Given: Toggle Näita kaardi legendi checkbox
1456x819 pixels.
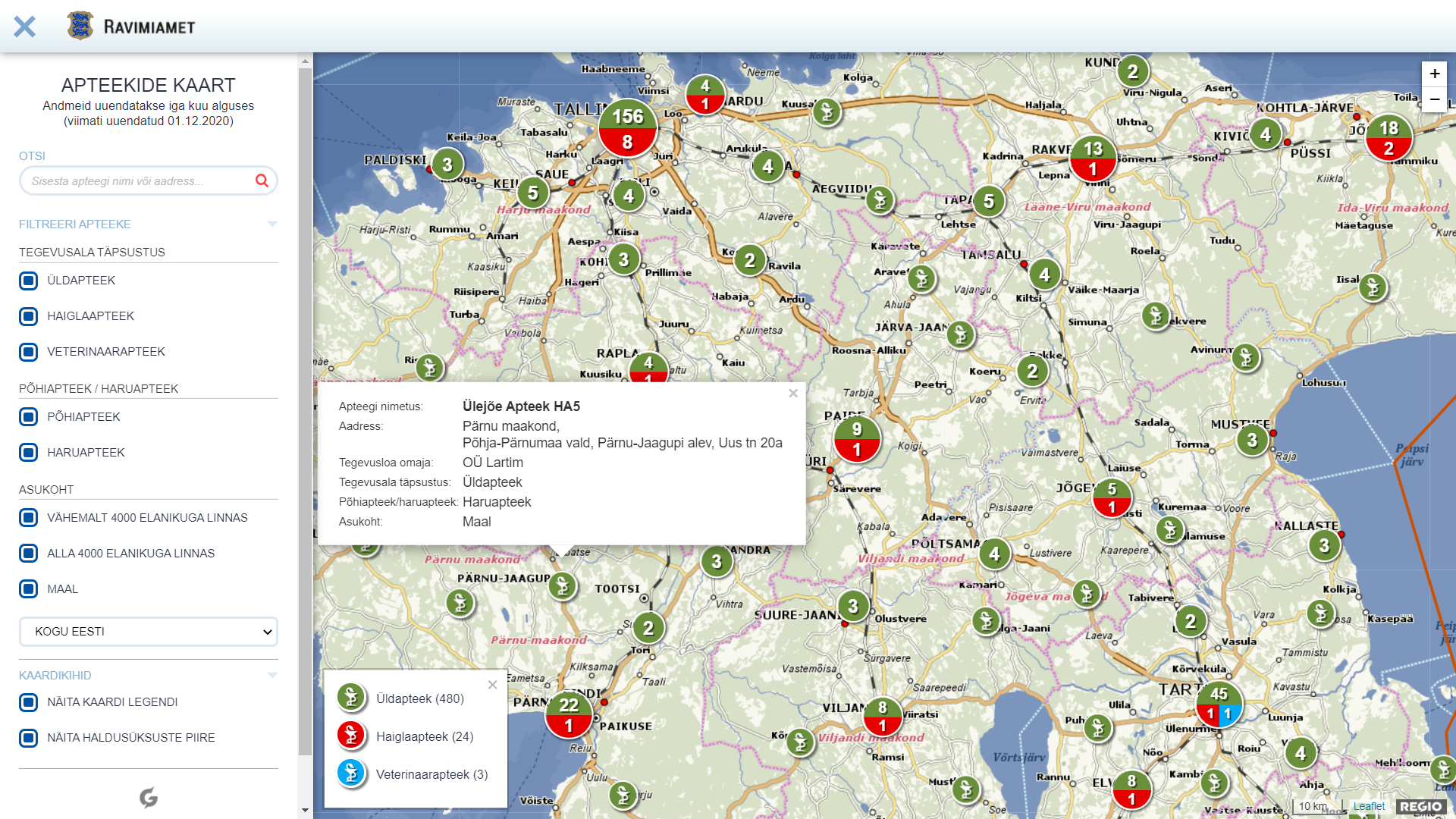Looking at the screenshot, I should (29, 702).
